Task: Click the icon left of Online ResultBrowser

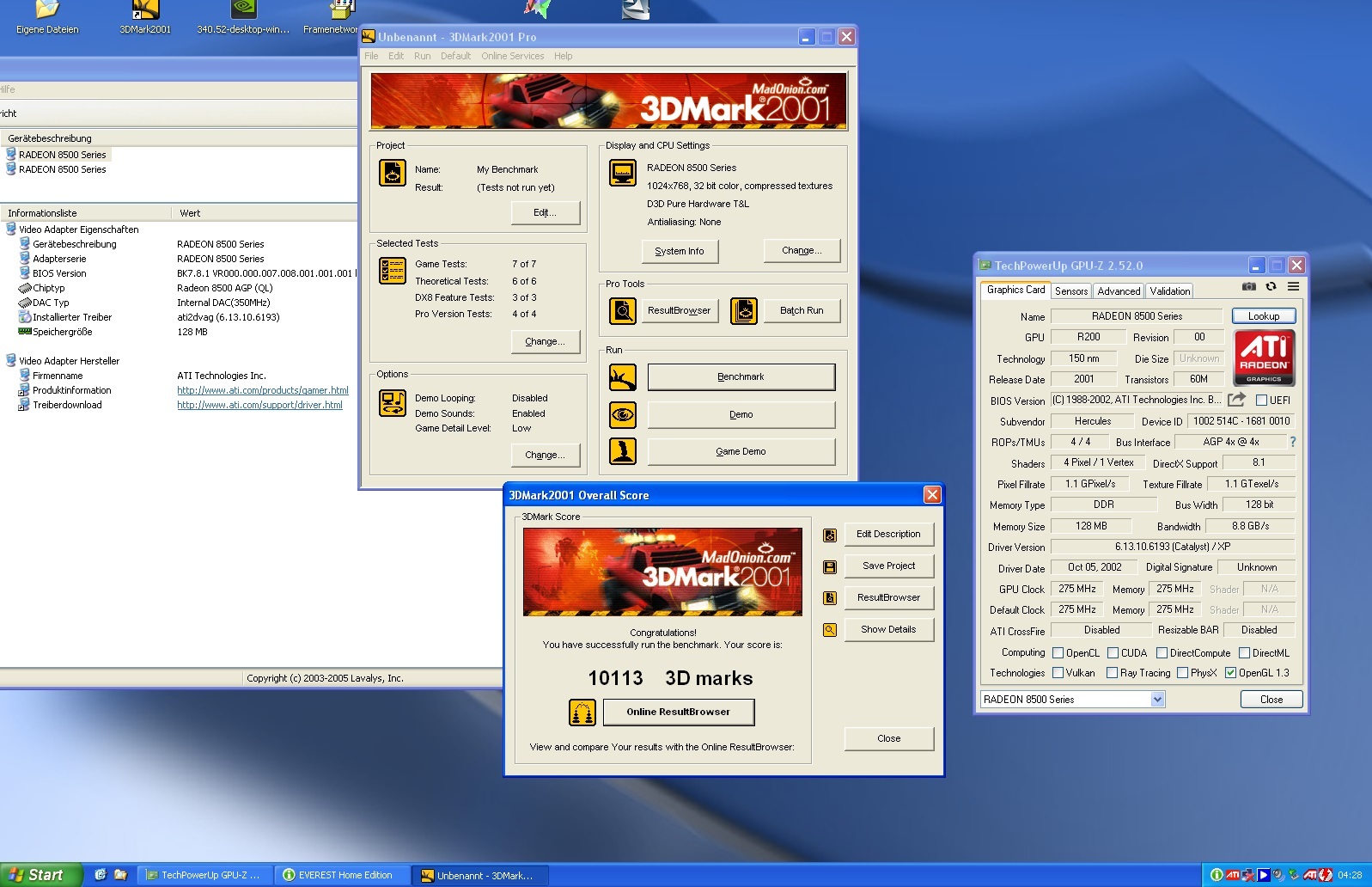Action: point(582,712)
